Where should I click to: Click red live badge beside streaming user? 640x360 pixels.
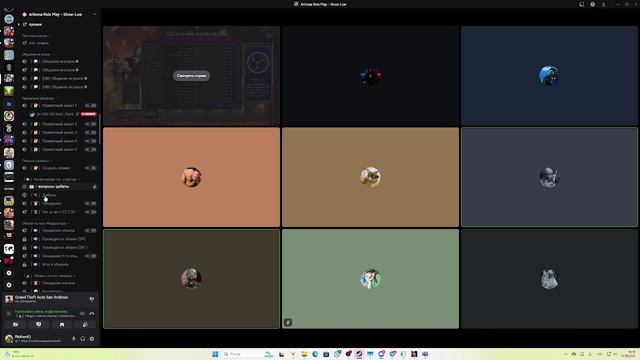pyautogui.click(x=89, y=114)
